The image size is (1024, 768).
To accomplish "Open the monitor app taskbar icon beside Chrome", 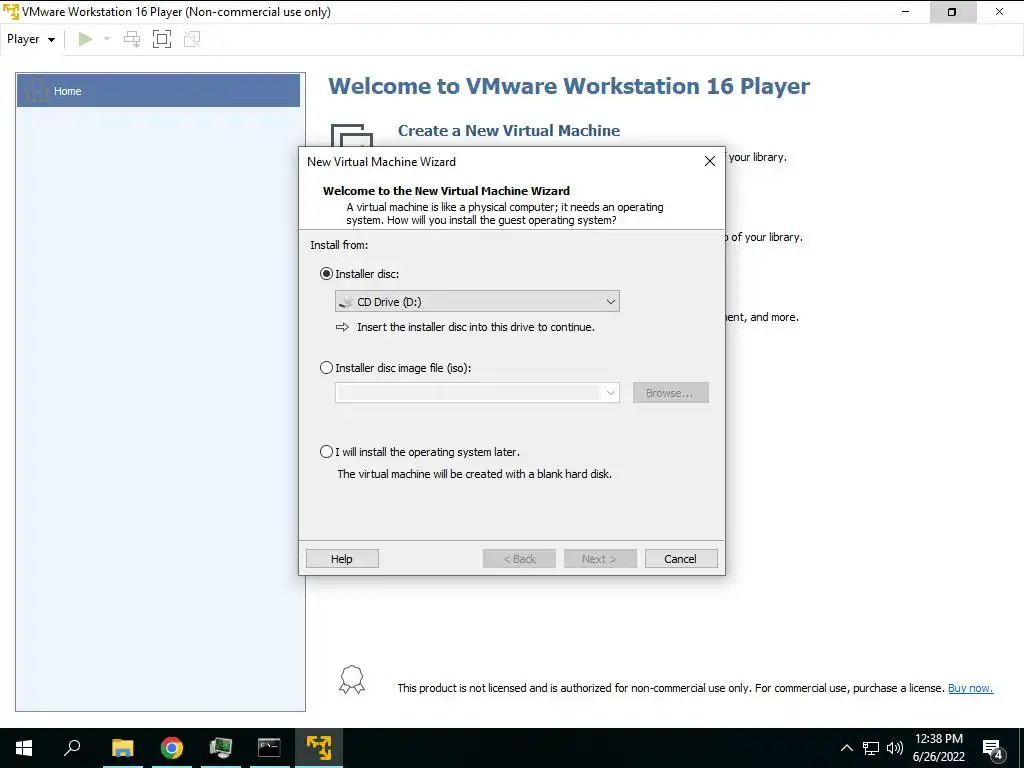I will [x=221, y=748].
